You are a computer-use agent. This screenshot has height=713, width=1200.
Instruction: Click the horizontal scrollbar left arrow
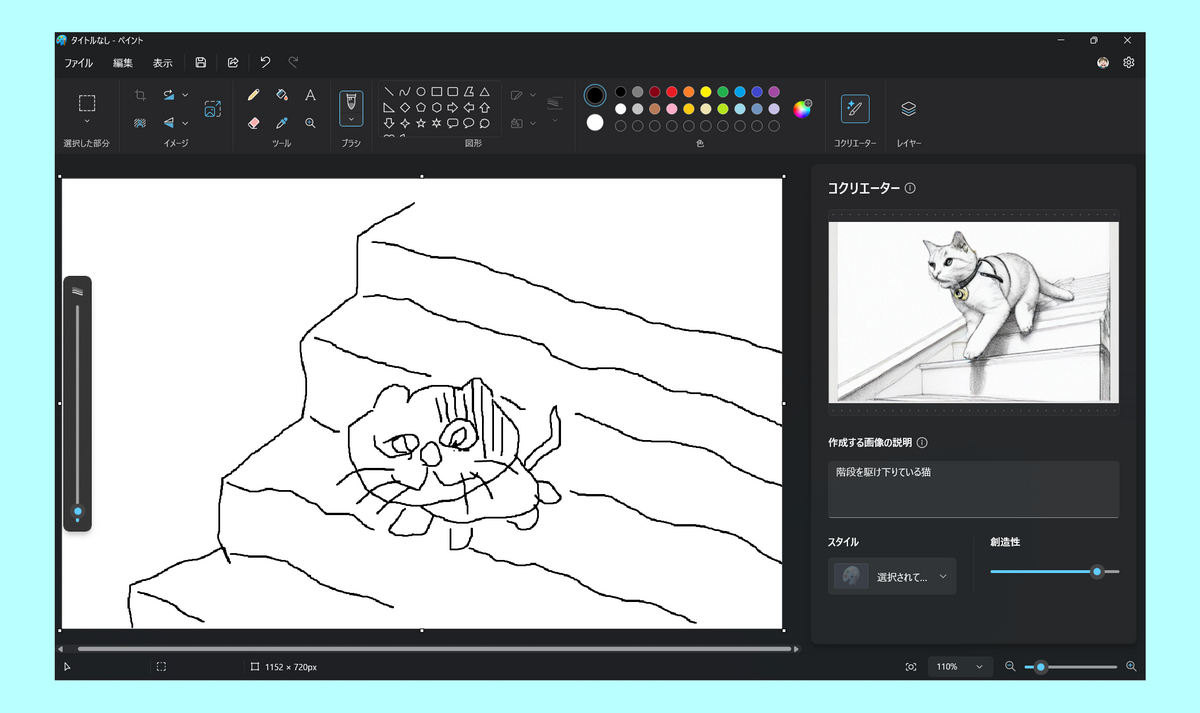click(x=60, y=649)
